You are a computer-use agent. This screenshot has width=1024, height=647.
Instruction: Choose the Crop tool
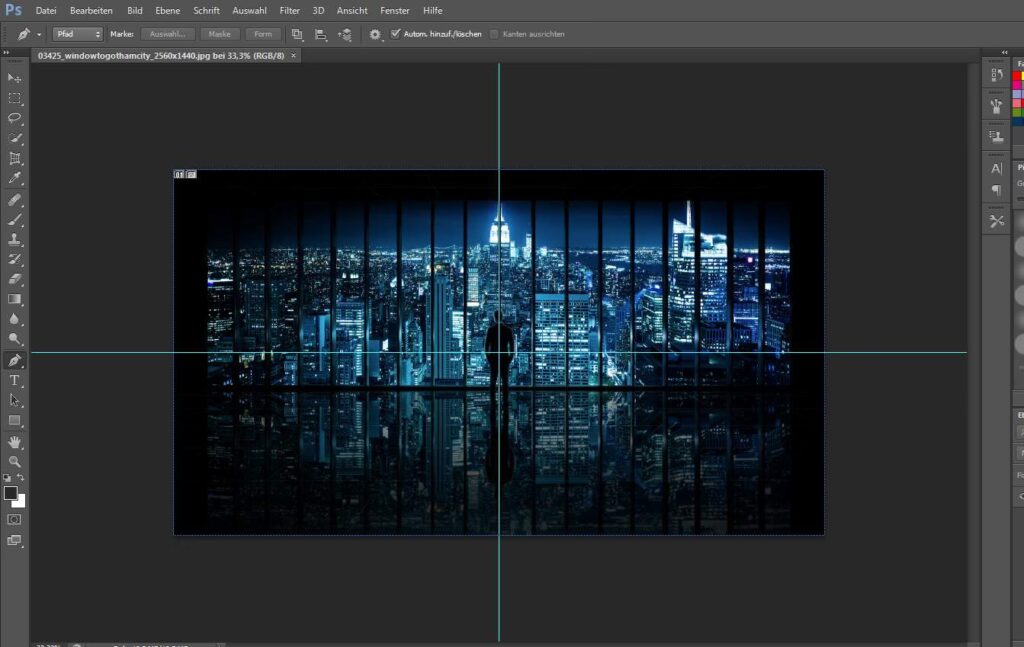click(15, 159)
